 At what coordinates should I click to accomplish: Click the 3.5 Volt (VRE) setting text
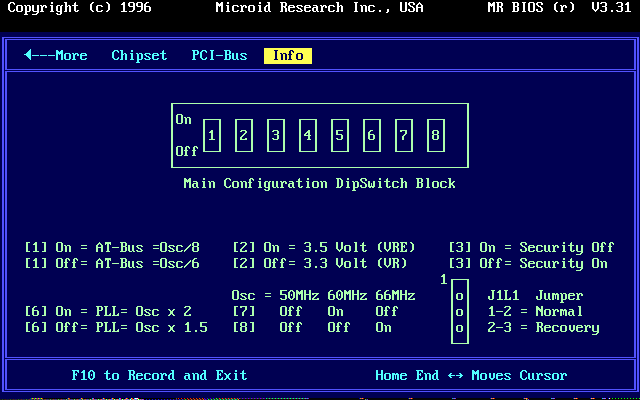click(324, 248)
